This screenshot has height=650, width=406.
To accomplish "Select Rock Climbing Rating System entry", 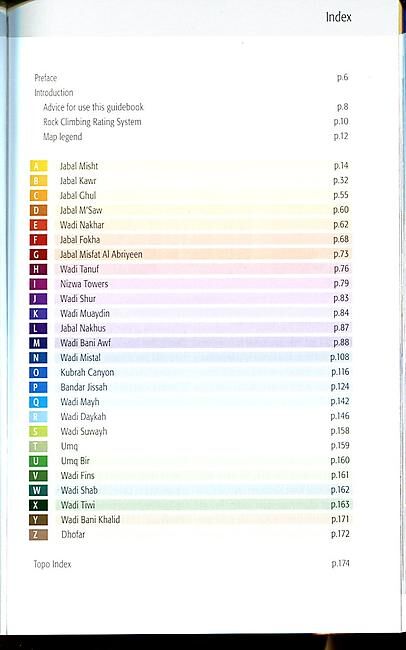I will (x=92, y=122).
